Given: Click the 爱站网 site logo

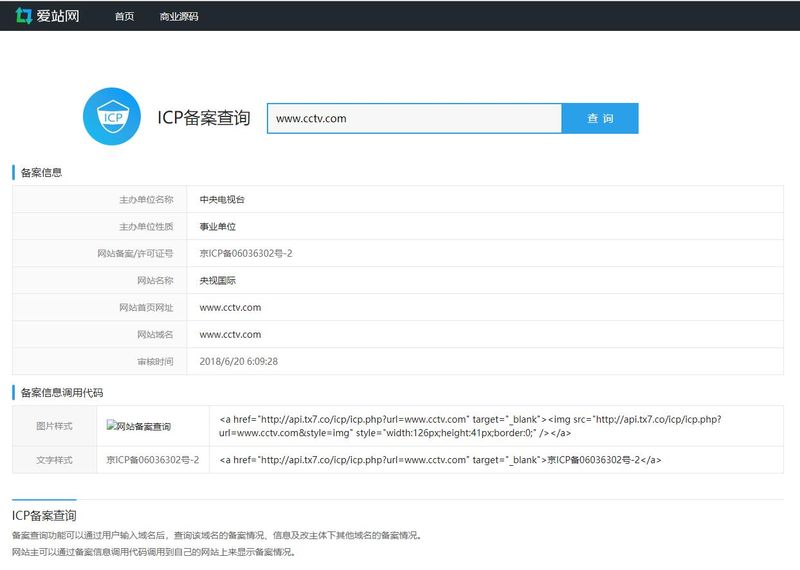Looking at the screenshot, I should click(47, 16).
